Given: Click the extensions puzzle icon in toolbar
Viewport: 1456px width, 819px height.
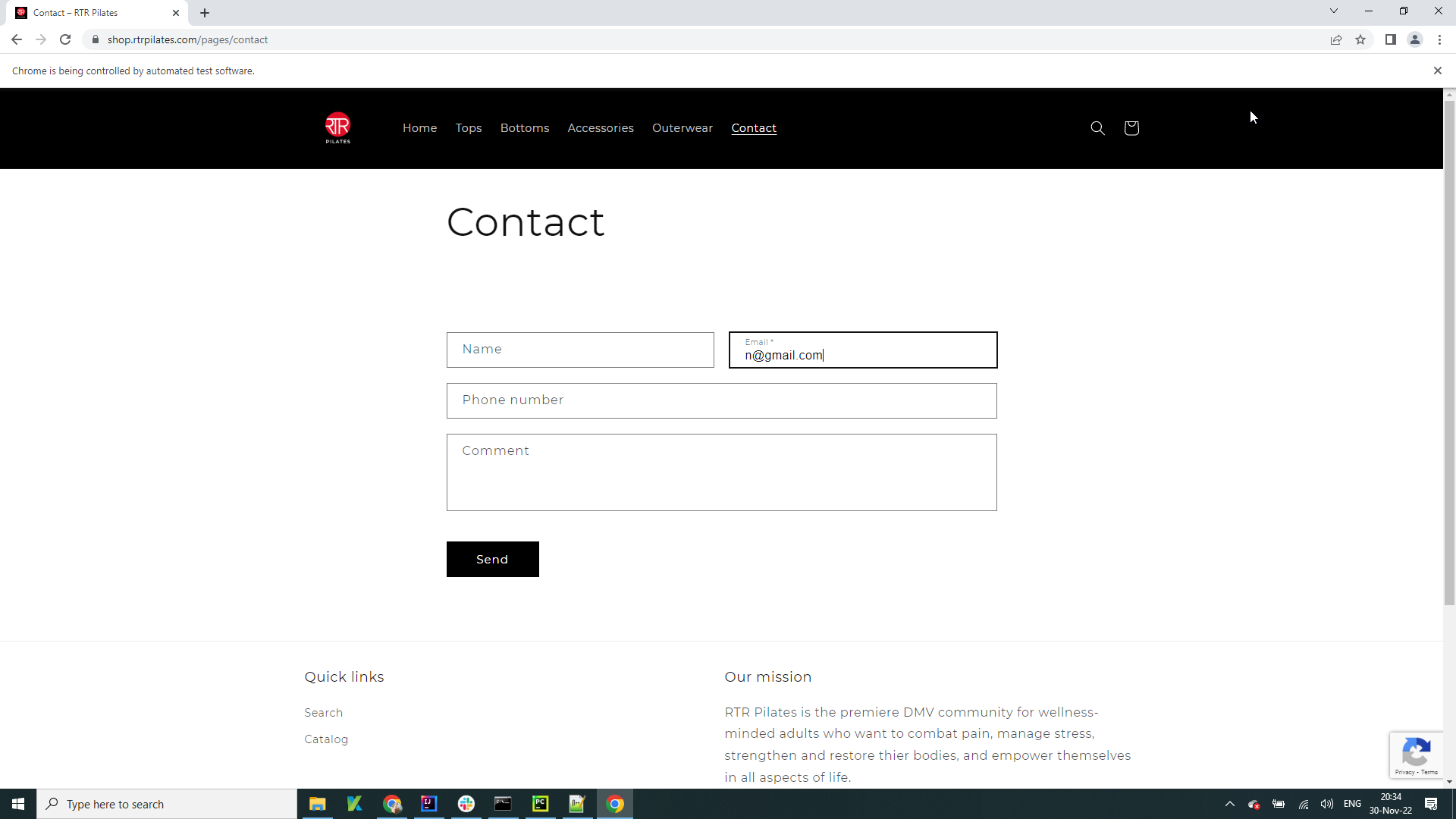Looking at the screenshot, I should click(1390, 40).
